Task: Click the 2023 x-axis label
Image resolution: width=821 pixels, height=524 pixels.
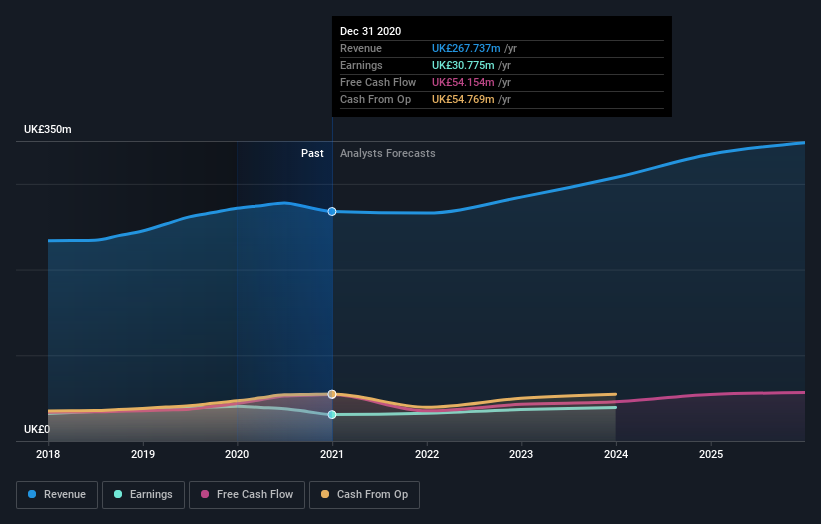Action: point(522,454)
